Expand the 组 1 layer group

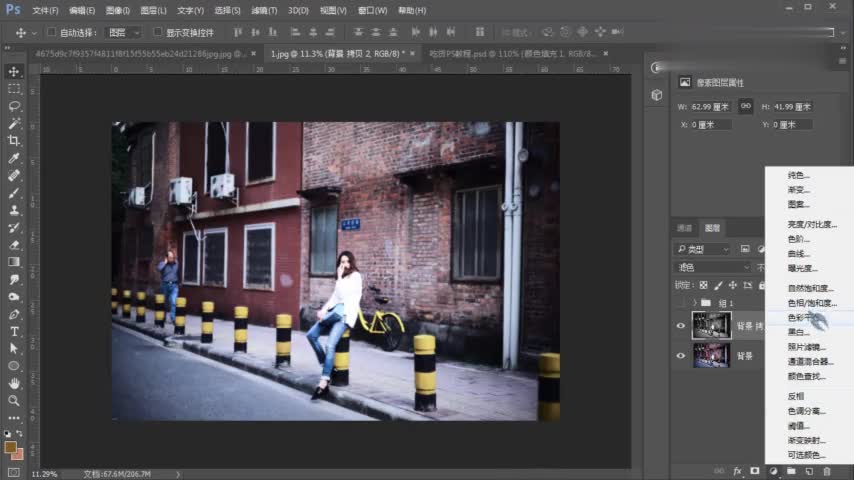694,302
